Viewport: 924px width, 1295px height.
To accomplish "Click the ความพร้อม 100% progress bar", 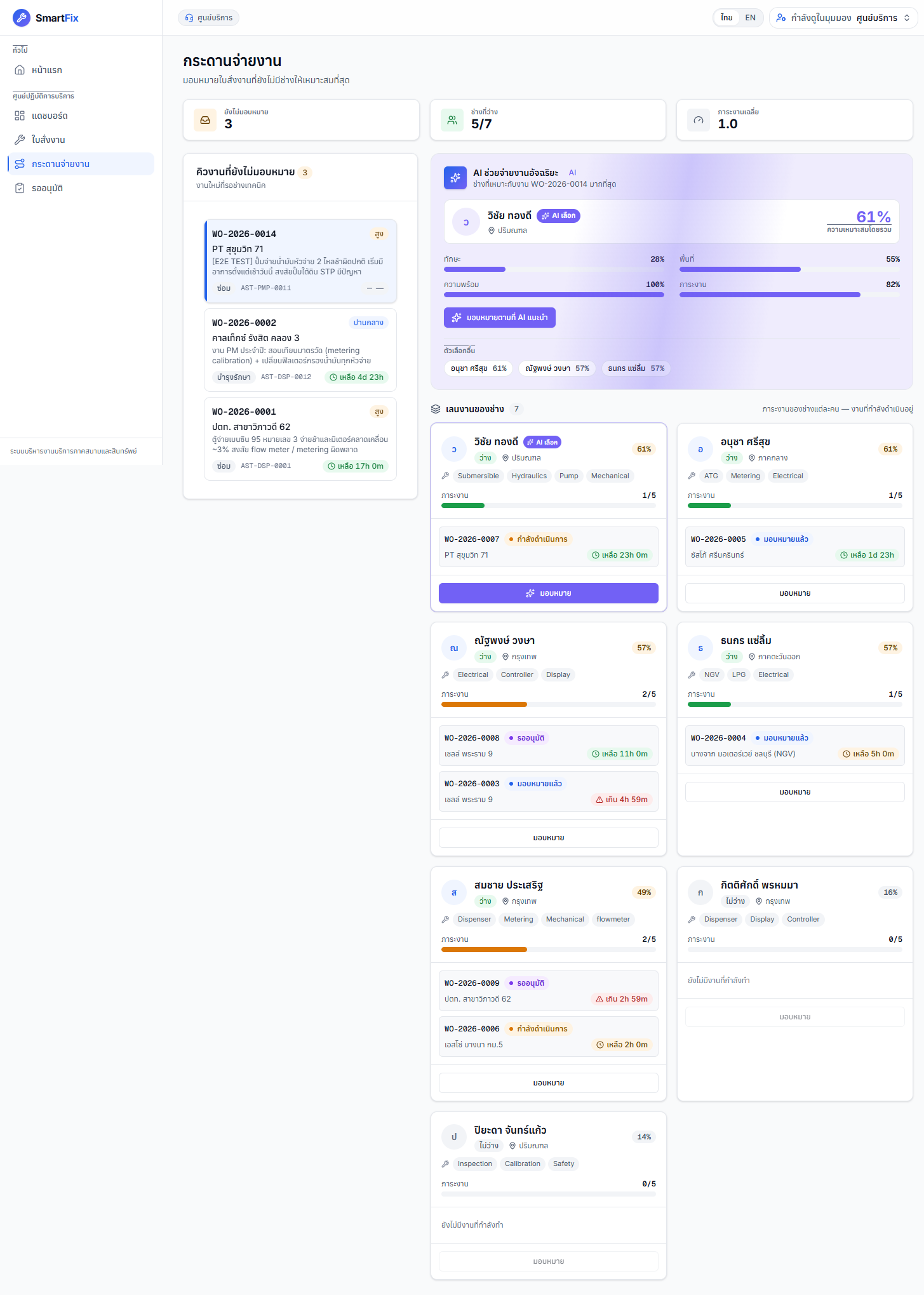I will [x=554, y=295].
